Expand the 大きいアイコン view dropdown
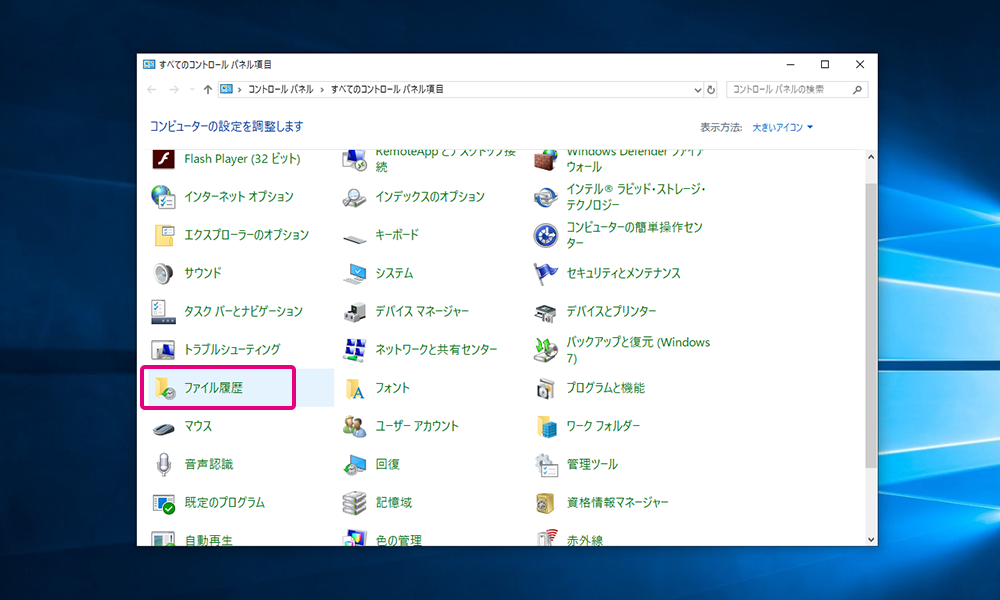The height and width of the screenshot is (600, 1000). tap(783, 127)
